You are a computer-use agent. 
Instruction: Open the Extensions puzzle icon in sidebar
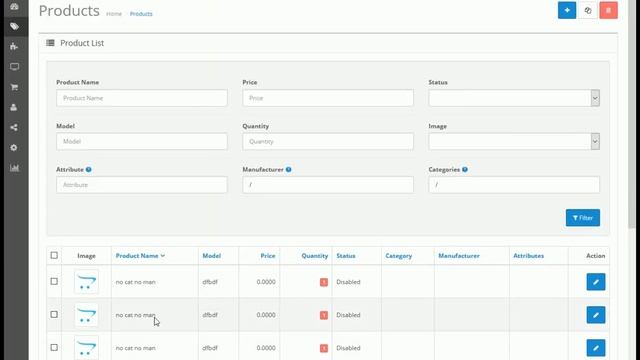coord(14,46)
